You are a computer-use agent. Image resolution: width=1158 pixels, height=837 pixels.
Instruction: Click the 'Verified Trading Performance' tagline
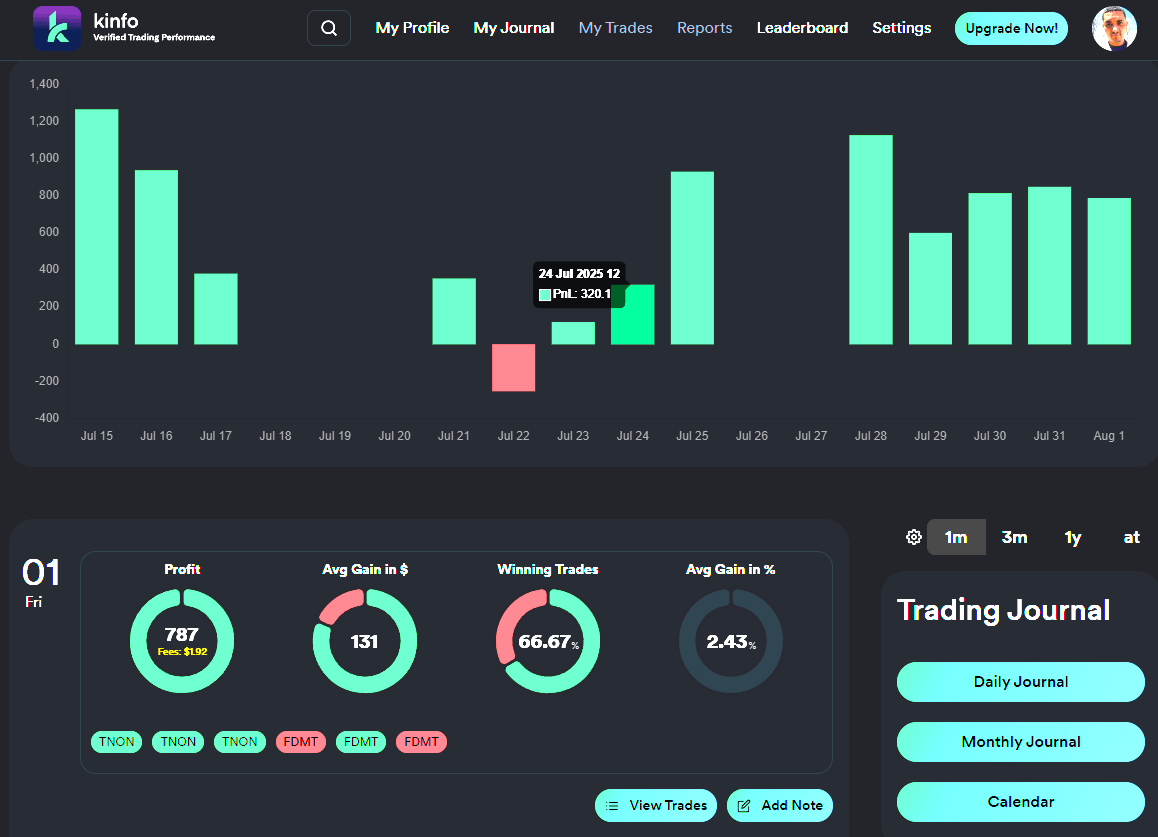[x=154, y=38]
